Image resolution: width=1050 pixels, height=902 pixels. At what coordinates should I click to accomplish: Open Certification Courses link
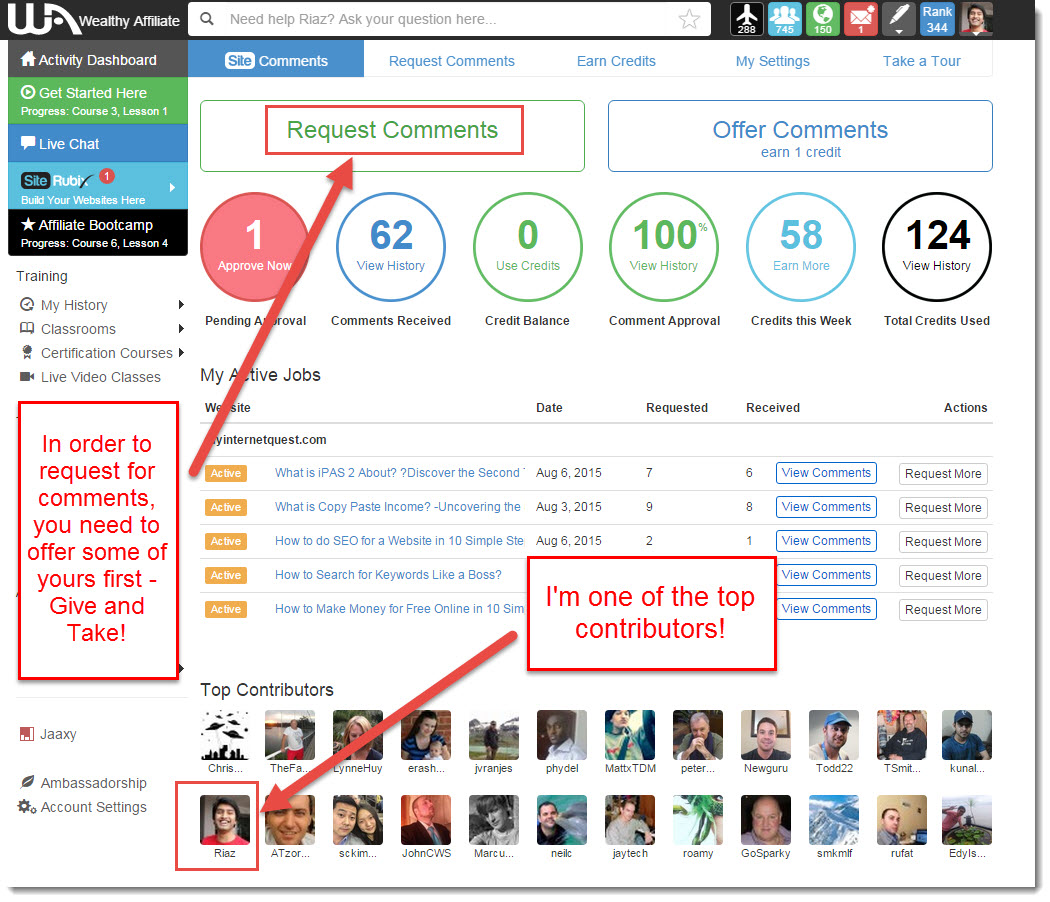[106, 353]
